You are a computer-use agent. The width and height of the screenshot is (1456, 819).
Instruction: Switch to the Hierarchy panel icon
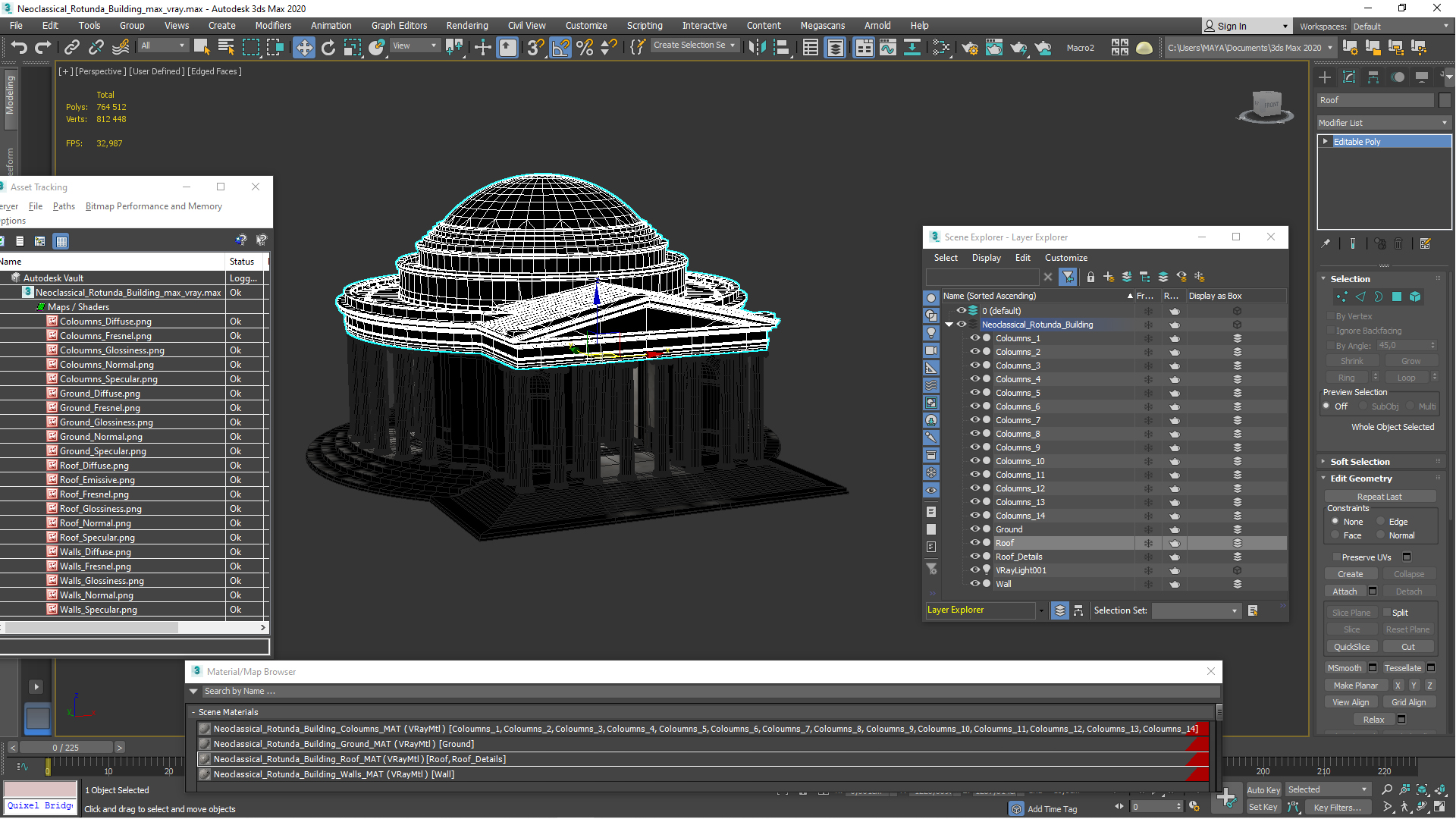[1373, 77]
